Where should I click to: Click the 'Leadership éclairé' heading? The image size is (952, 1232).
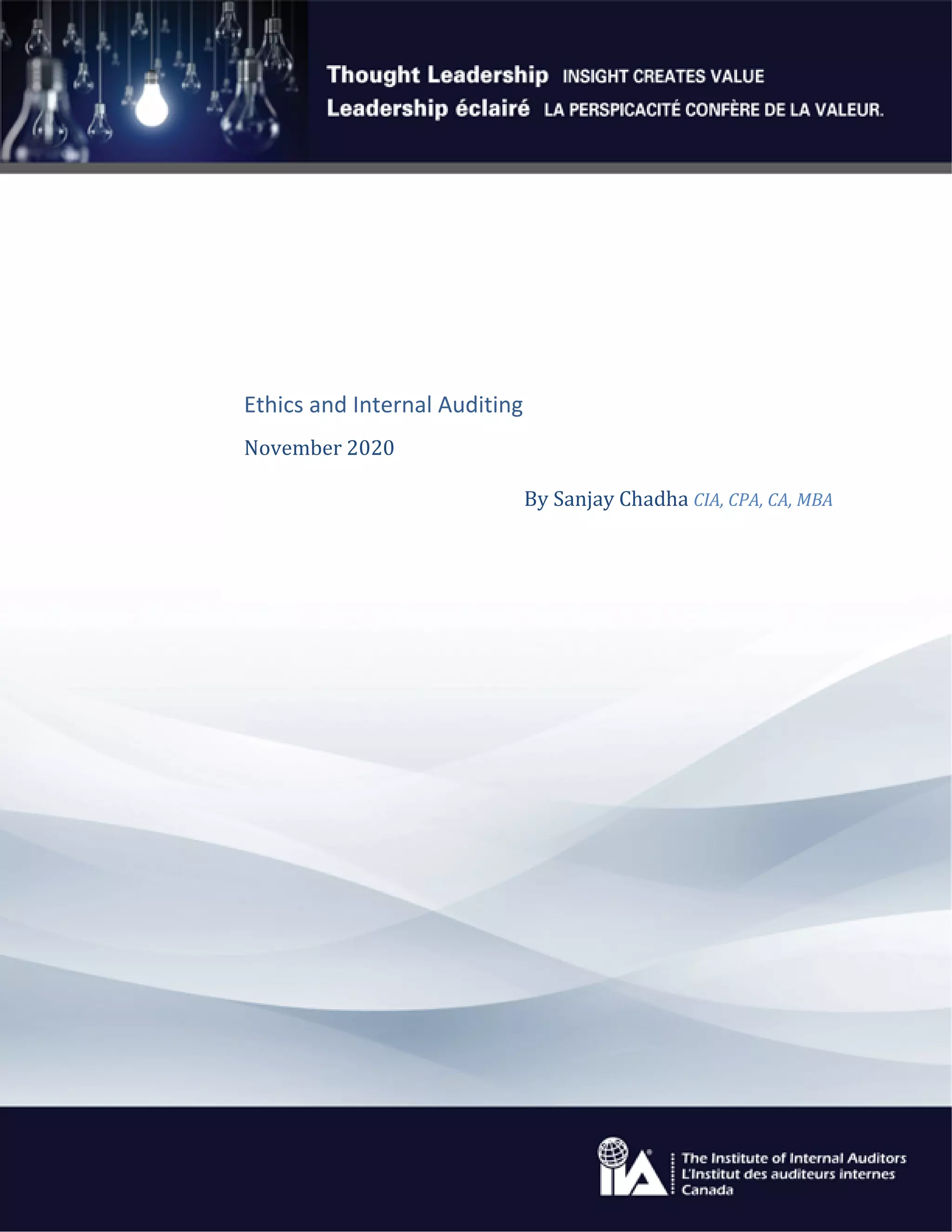[428, 108]
